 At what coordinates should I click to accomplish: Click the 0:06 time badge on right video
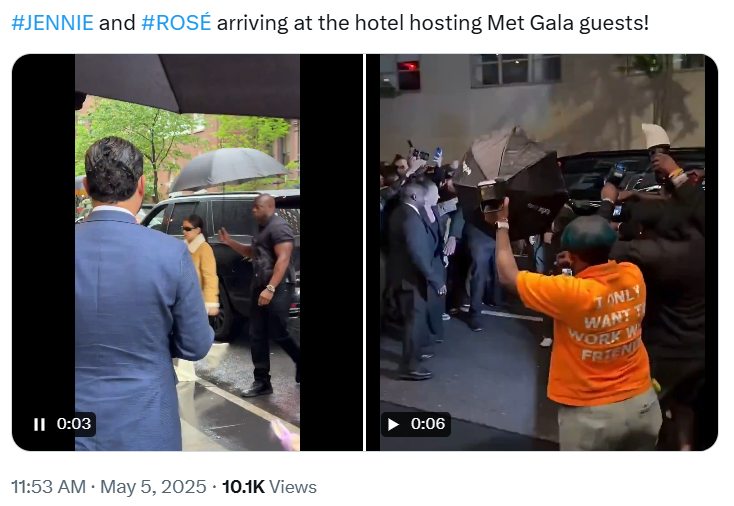[x=428, y=424]
